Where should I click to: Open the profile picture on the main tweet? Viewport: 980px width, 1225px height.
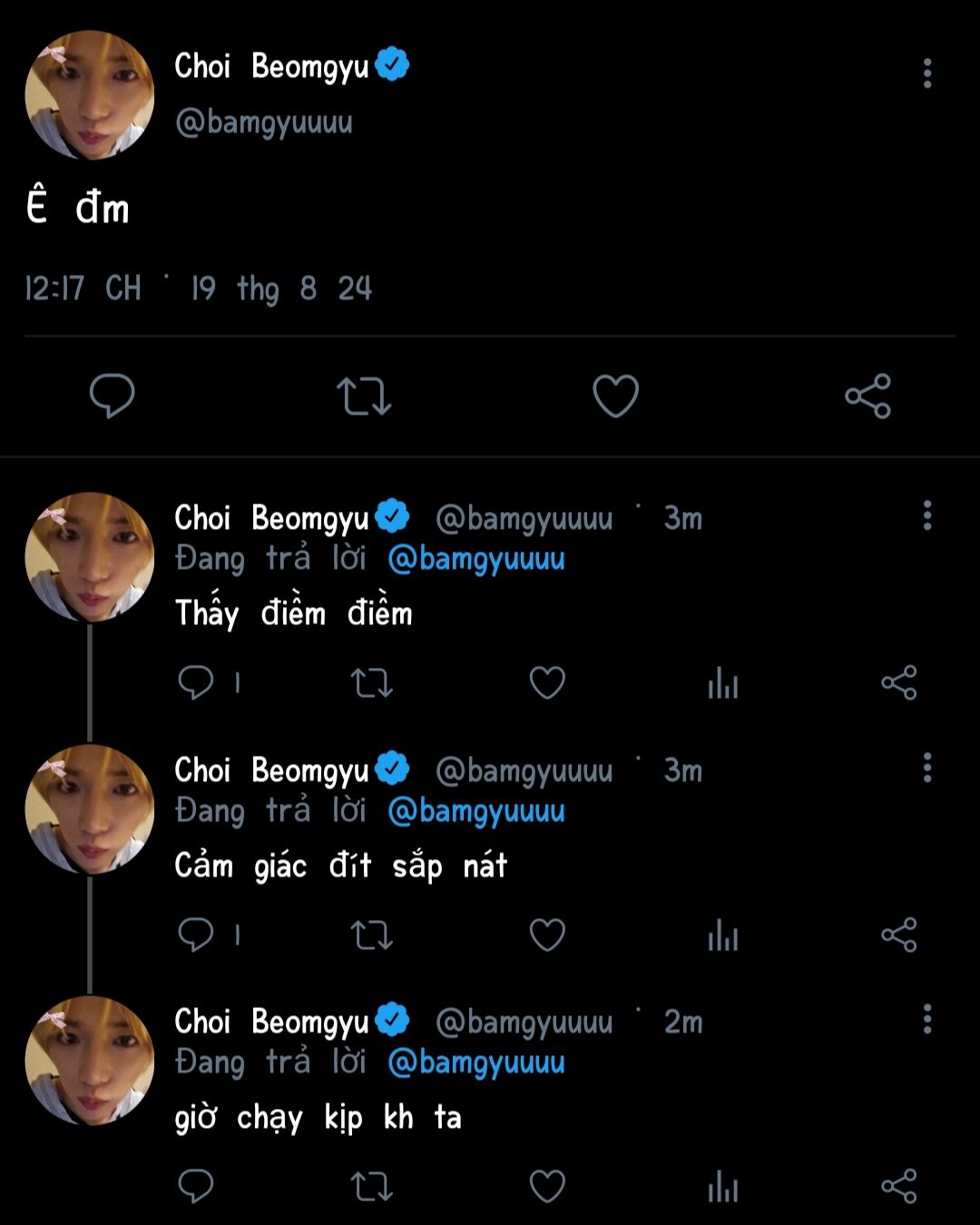click(x=89, y=95)
